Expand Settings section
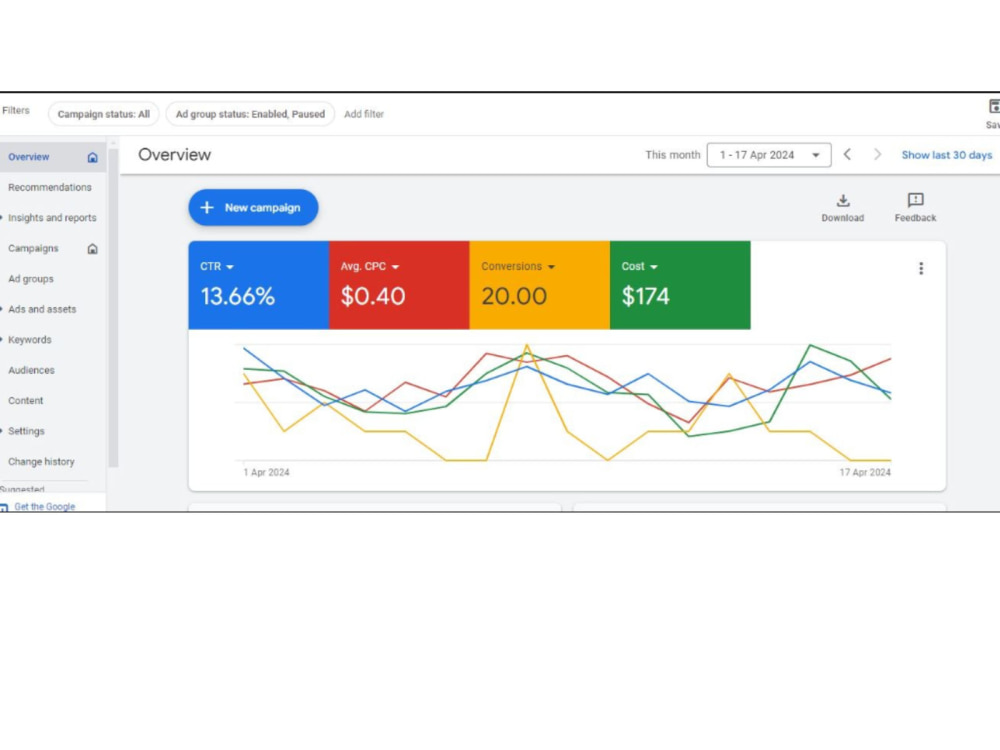The height and width of the screenshot is (750, 1000). pyautogui.click(x=2, y=431)
